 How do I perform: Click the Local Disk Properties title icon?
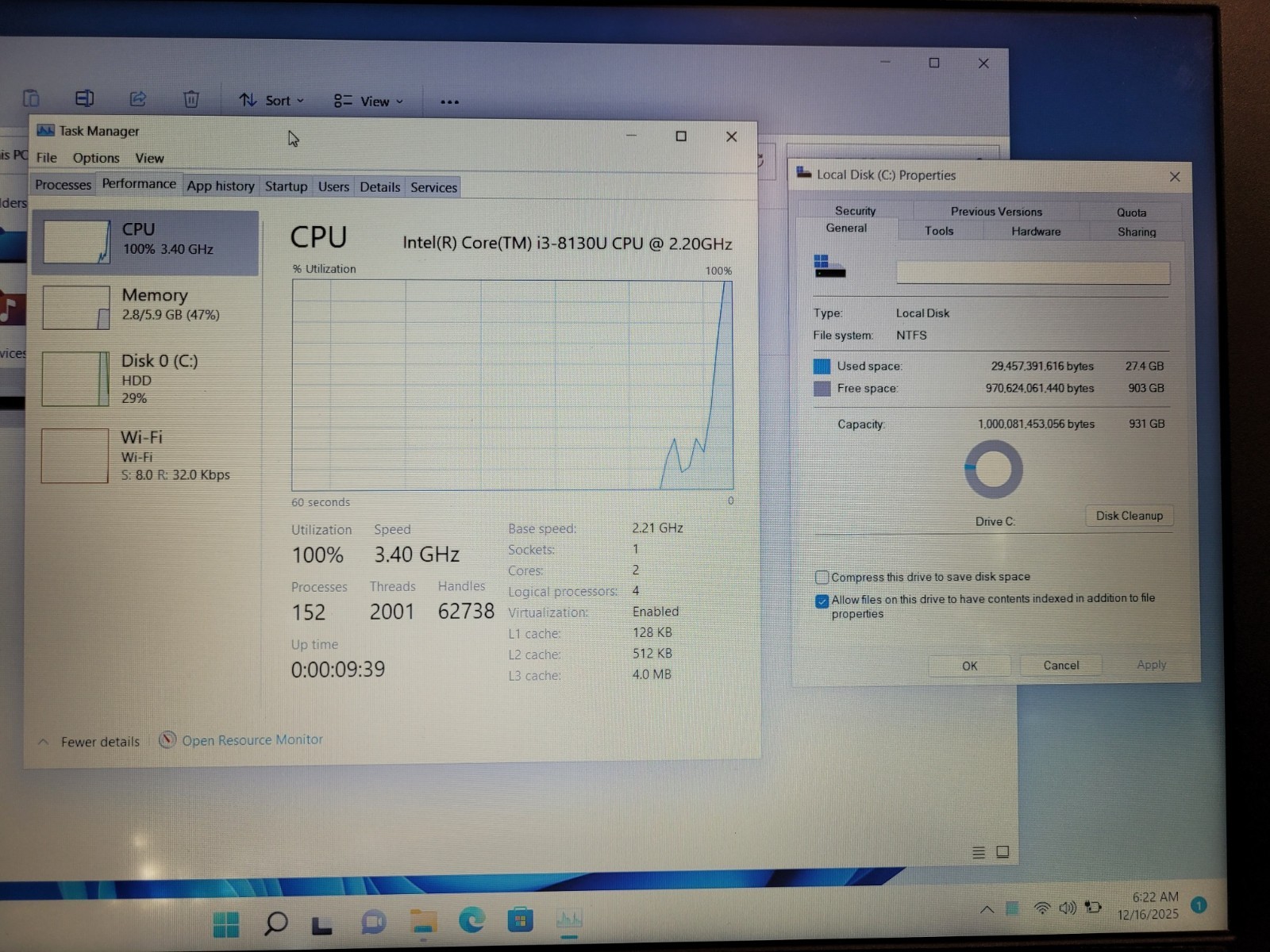(x=804, y=173)
